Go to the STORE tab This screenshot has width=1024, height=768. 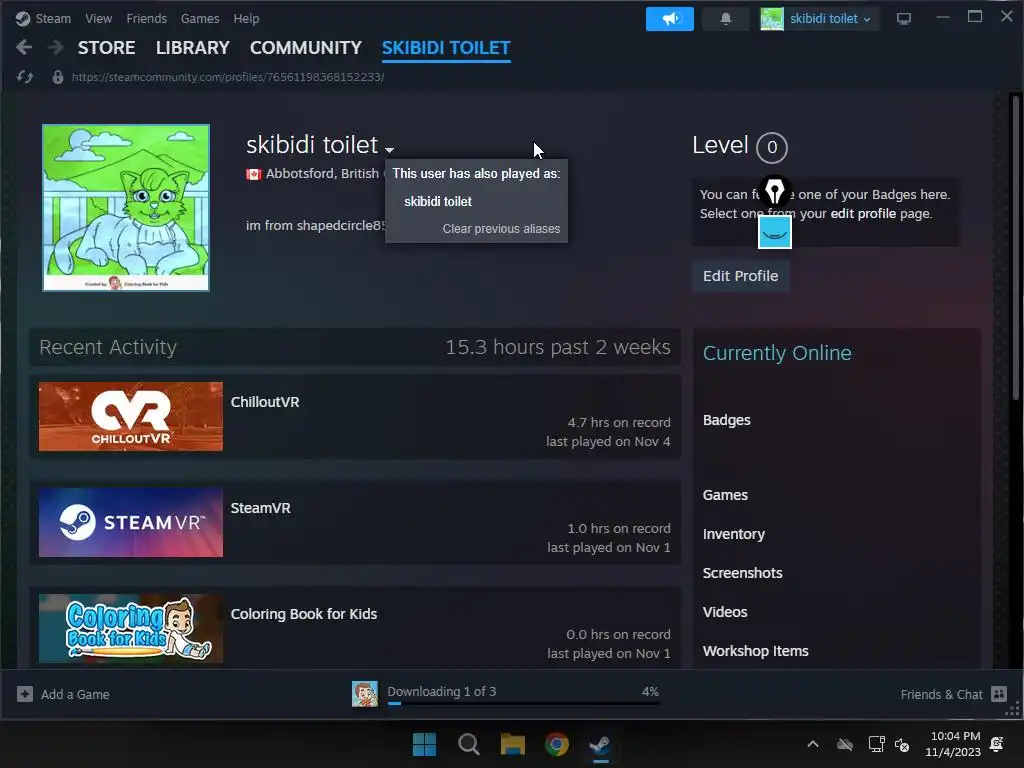pos(106,48)
